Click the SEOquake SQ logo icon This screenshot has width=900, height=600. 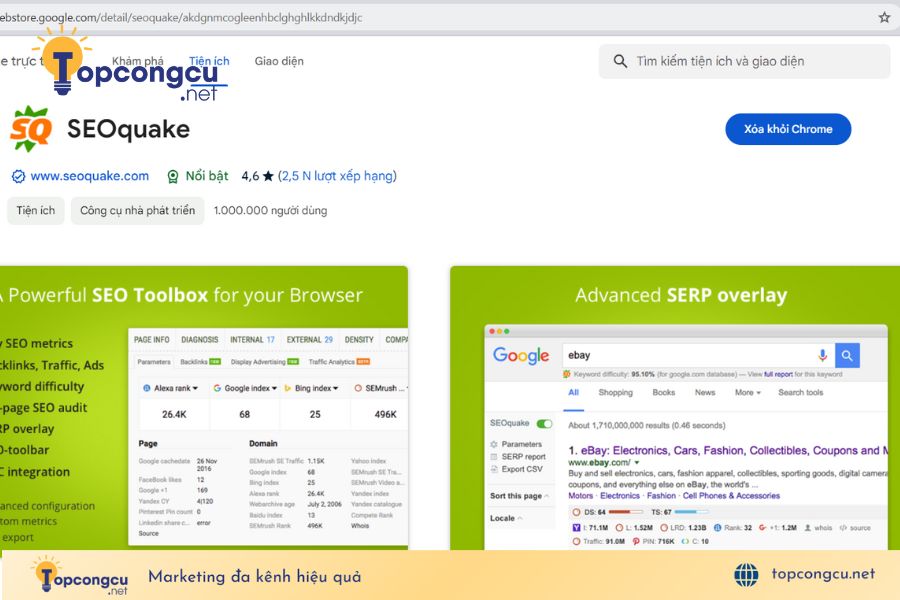[x=30, y=129]
